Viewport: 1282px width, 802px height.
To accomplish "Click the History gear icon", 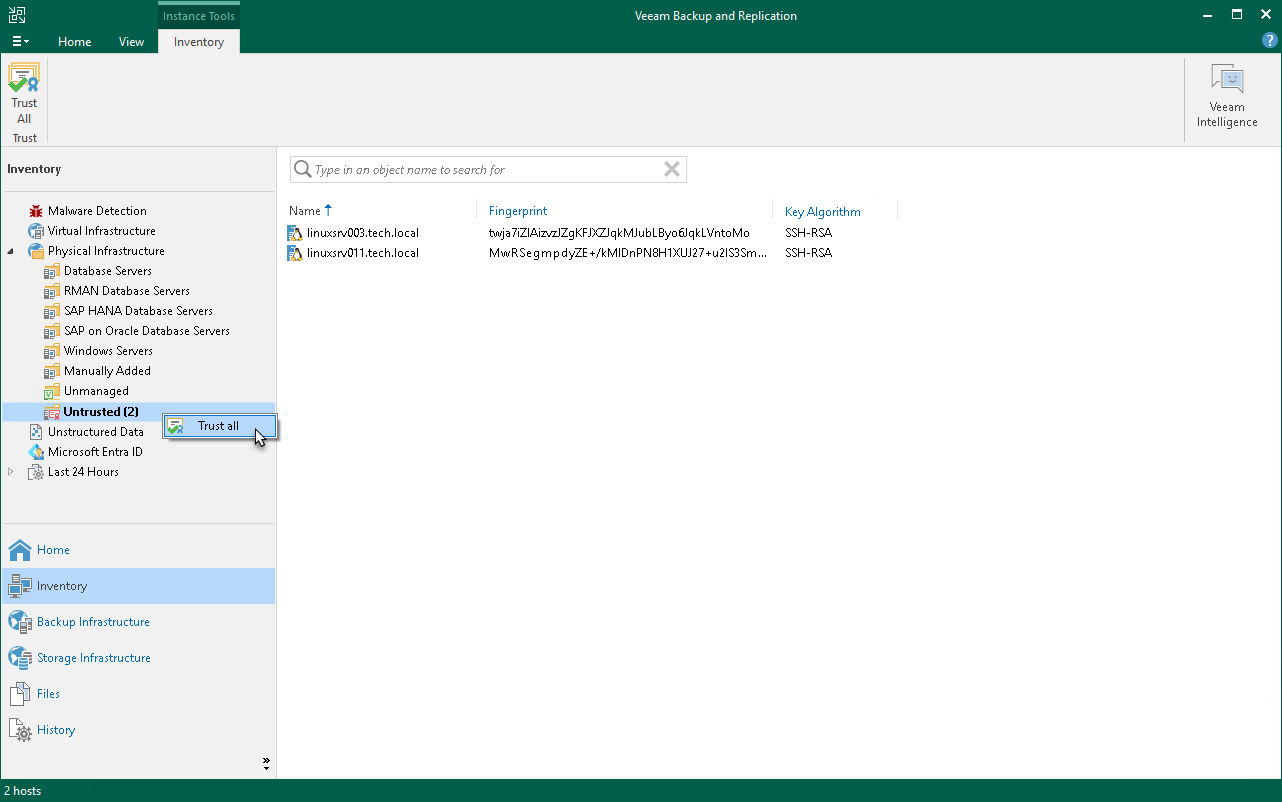I will point(20,730).
